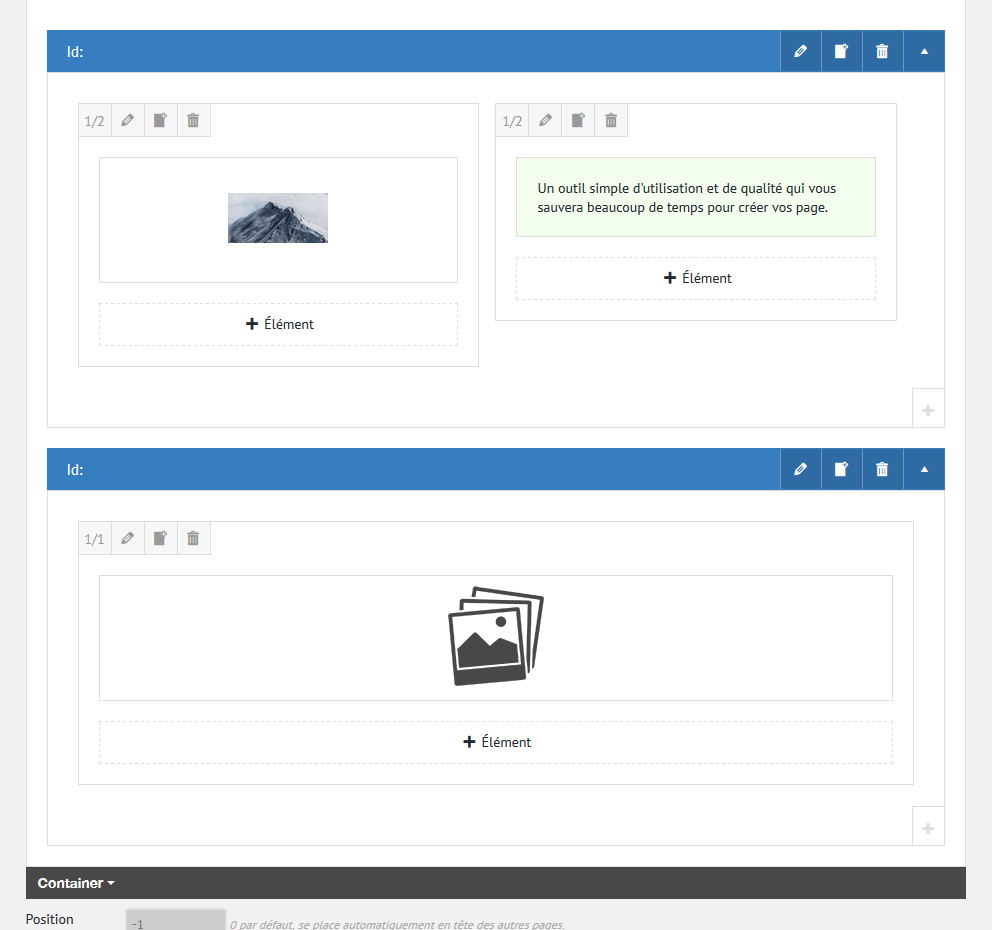Delete the right 1/2 column
Viewport: 992px width, 930px height.
click(x=611, y=121)
